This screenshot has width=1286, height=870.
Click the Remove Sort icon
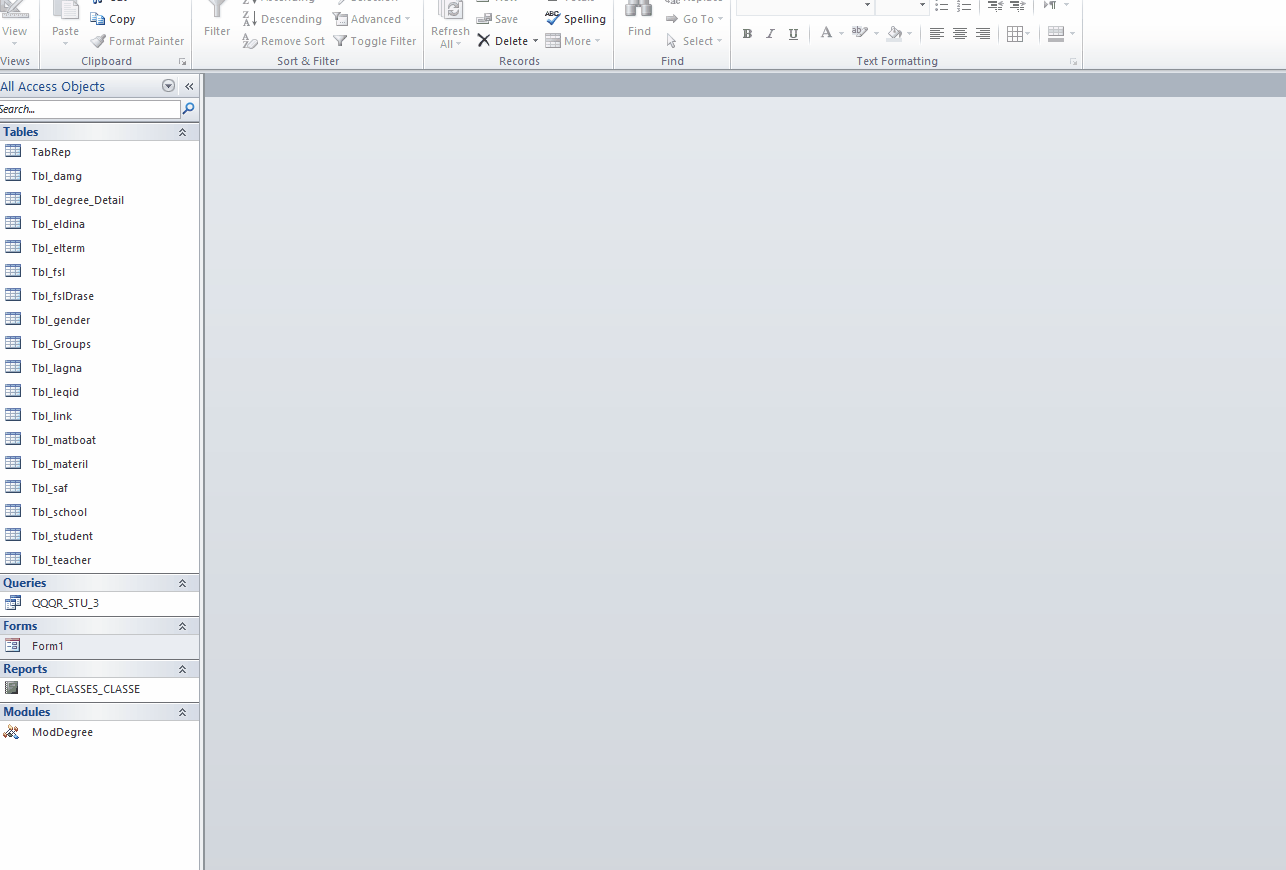(x=250, y=41)
